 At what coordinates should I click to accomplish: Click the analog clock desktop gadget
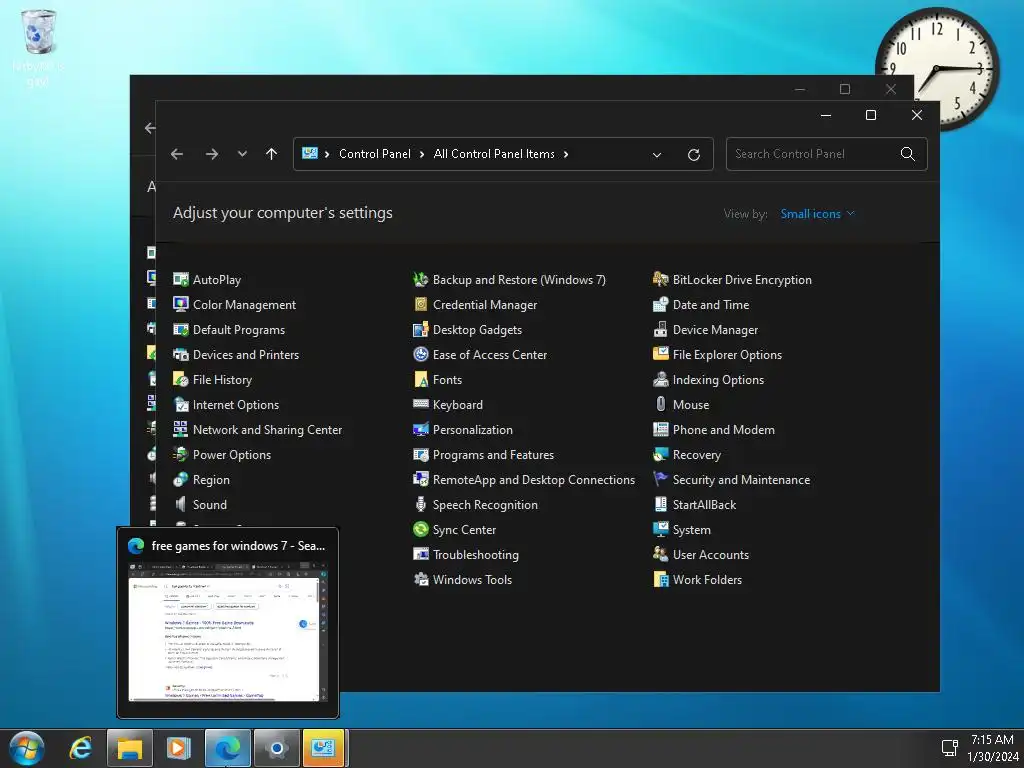(937, 69)
